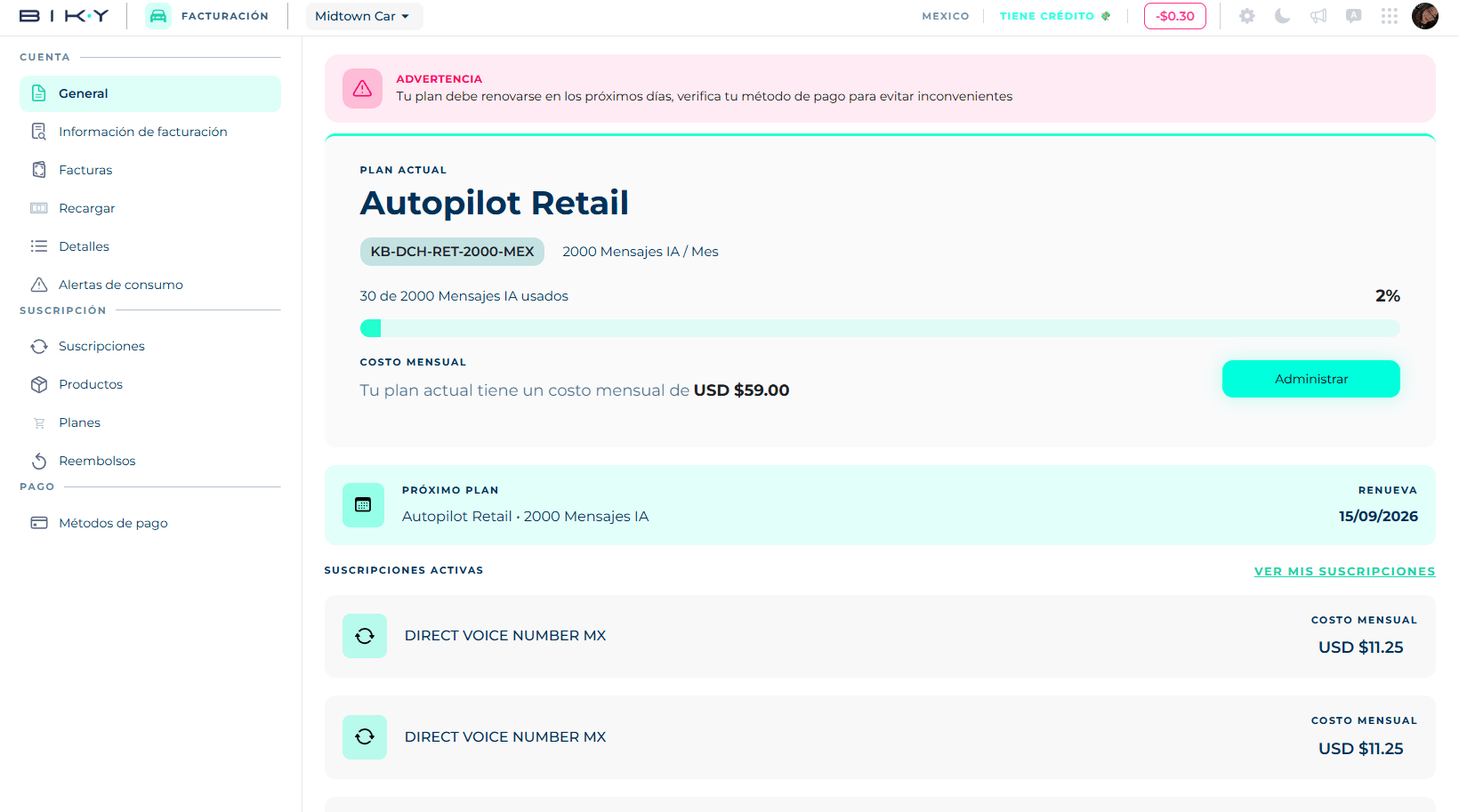Screen dimensions: 1459x812
Task: Open Alertas de consumo
Action: click(x=150, y=285)
